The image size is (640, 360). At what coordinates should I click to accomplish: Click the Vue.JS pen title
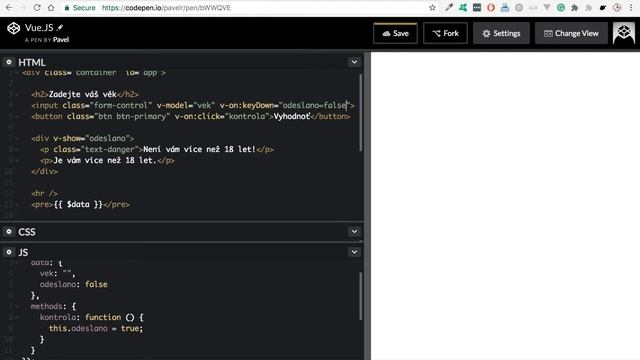(39, 28)
